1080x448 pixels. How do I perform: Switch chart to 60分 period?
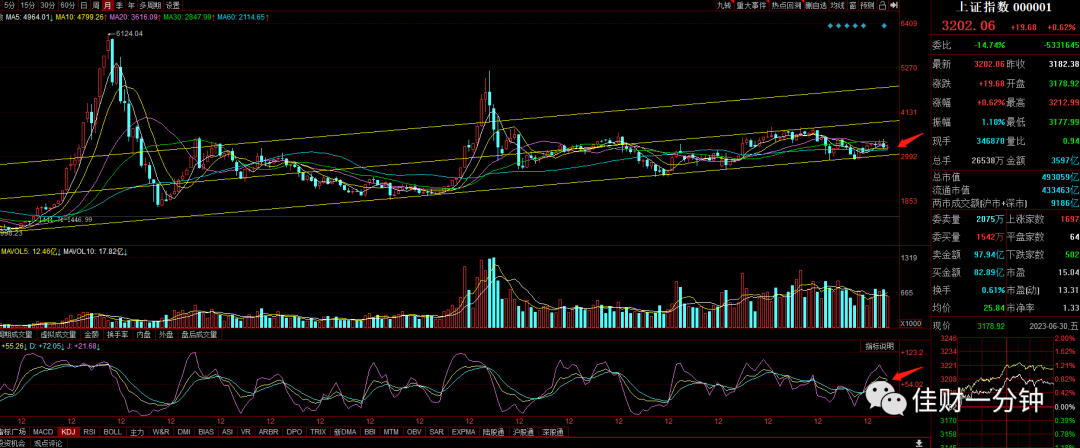click(x=68, y=5)
